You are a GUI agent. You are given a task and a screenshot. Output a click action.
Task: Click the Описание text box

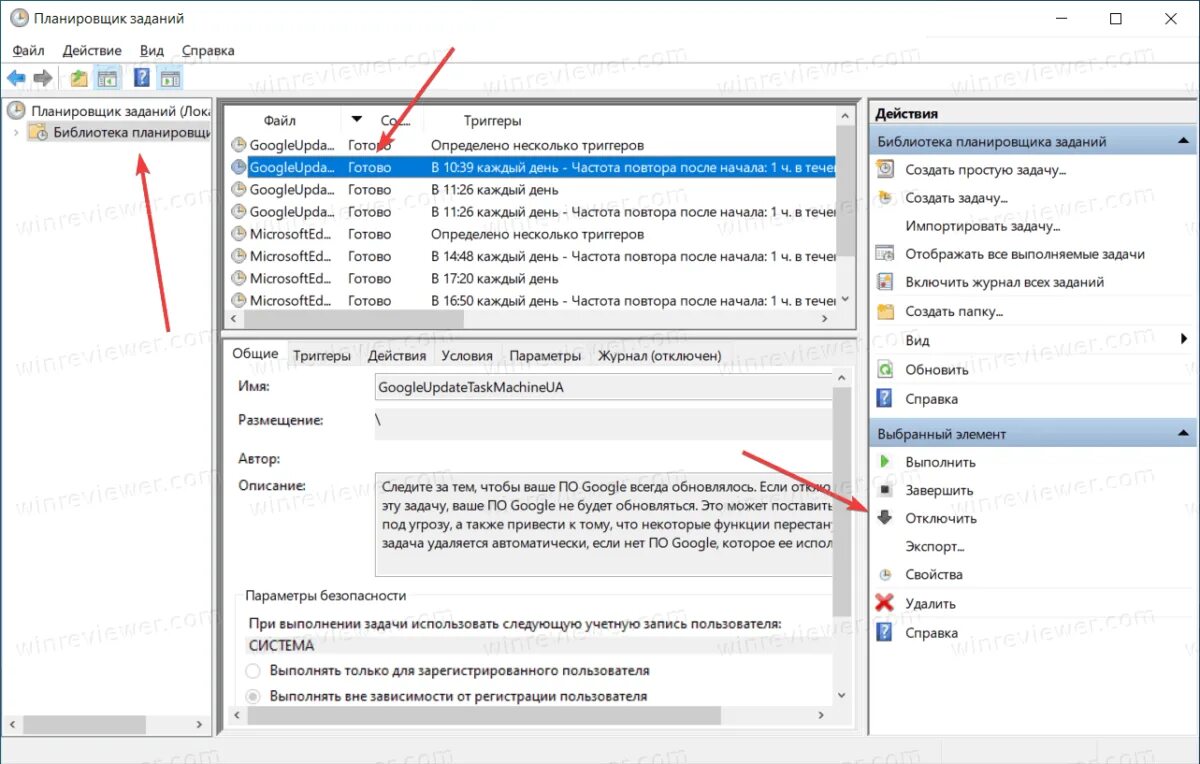click(x=603, y=525)
